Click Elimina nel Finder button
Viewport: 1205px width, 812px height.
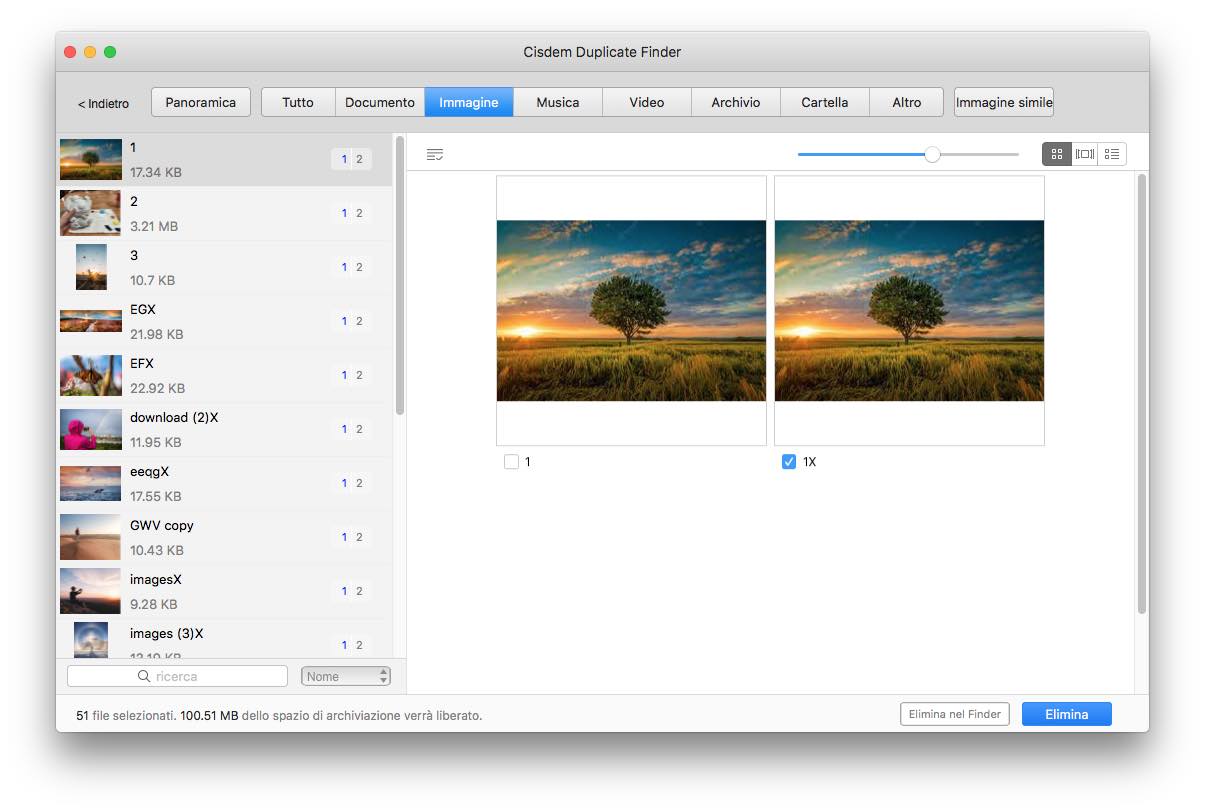pyautogui.click(x=954, y=714)
